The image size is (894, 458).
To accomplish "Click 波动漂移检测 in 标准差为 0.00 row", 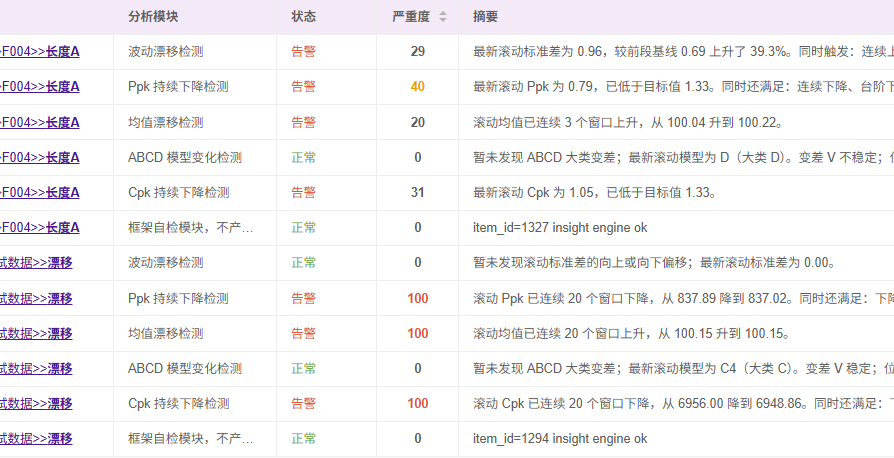I will click(x=166, y=263).
